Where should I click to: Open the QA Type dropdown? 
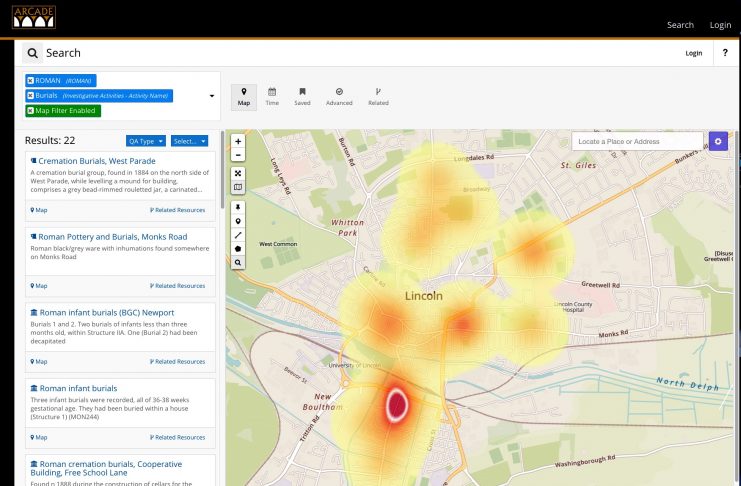pyautogui.click(x=145, y=141)
